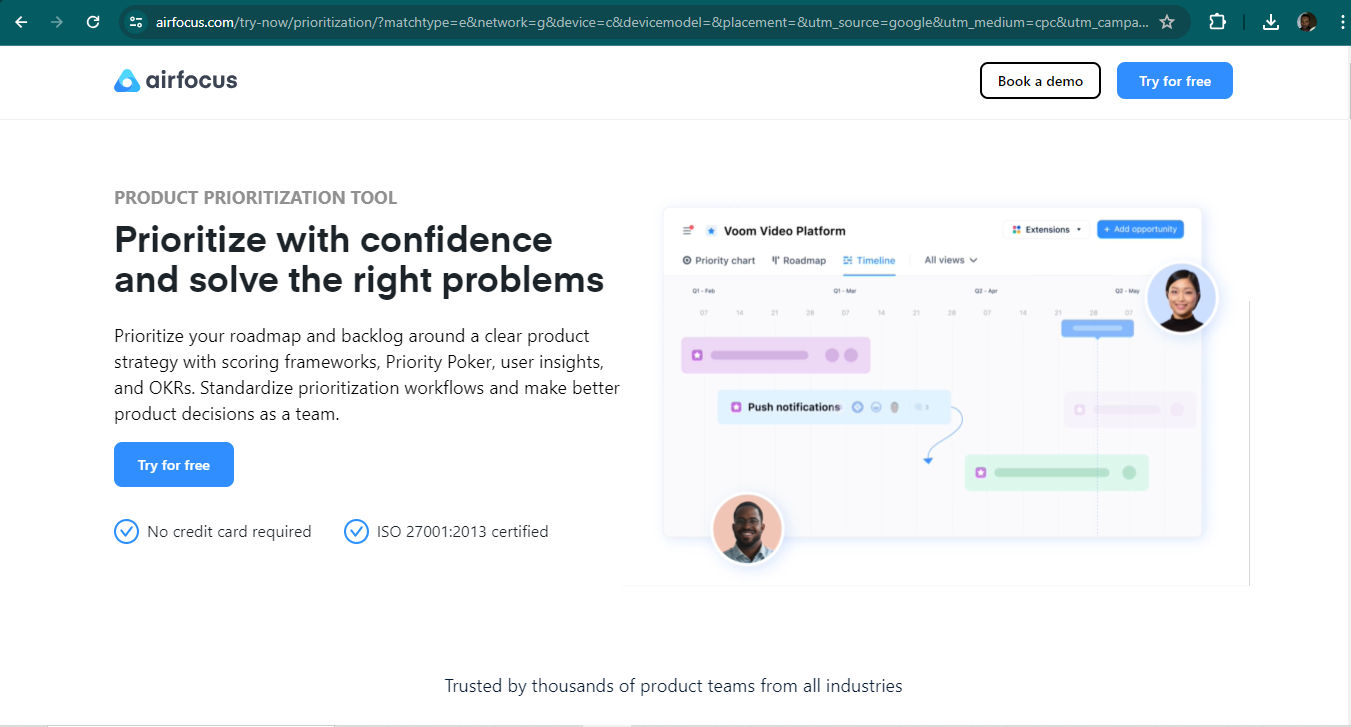The image size is (1351, 727).
Task: Open the browser extensions puzzle icon
Action: (x=1217, y=22)
